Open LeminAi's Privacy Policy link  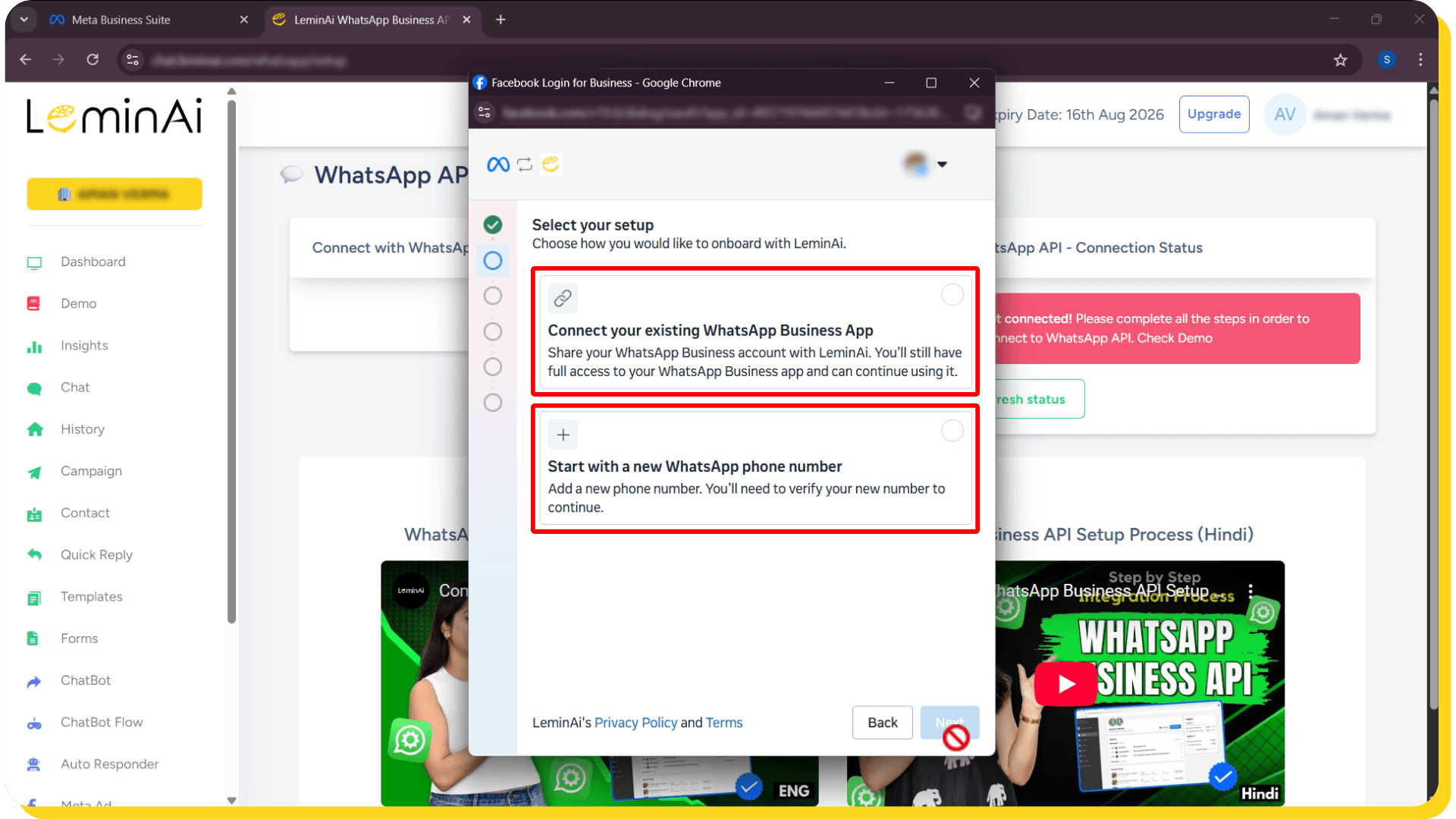(x=636, y=722)
